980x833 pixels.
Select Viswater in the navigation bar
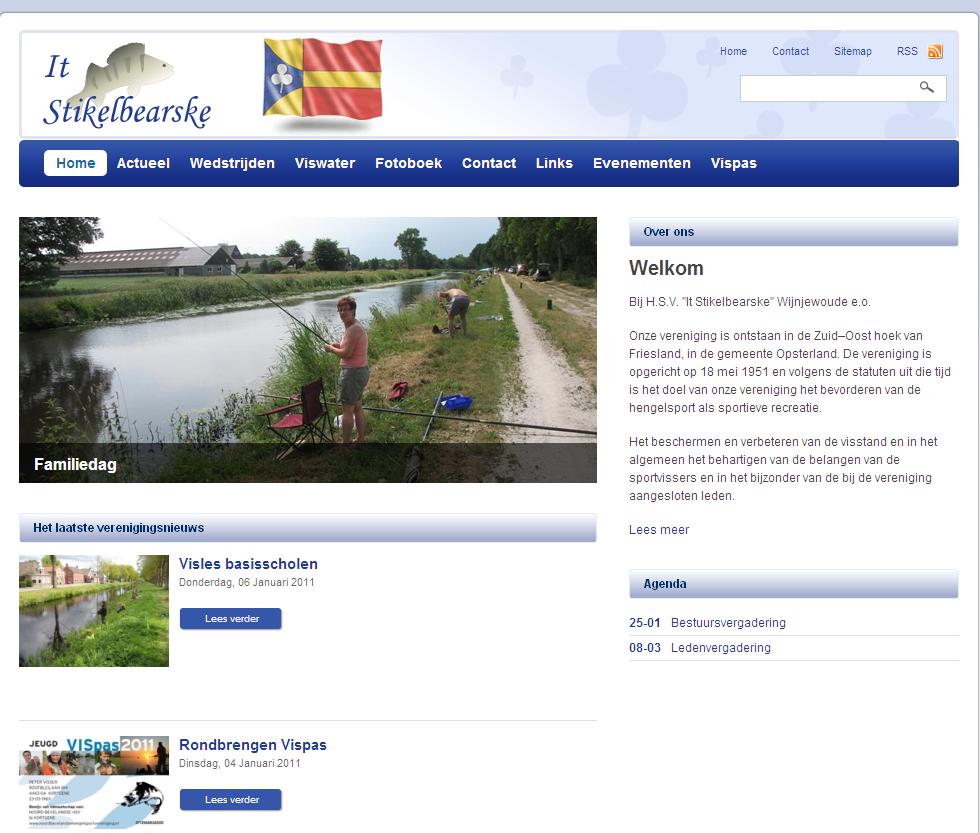click(x=325, y=163)
